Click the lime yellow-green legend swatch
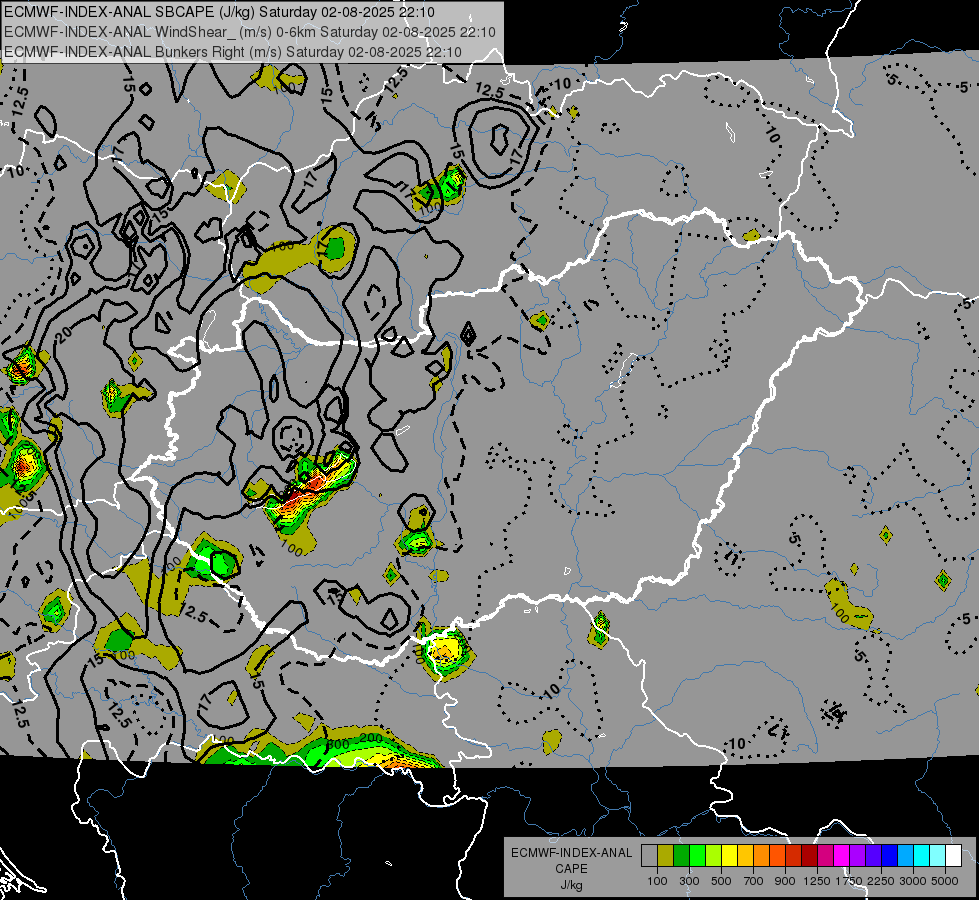This screenshot has width=979, height=900. click(x=713, y=855)
